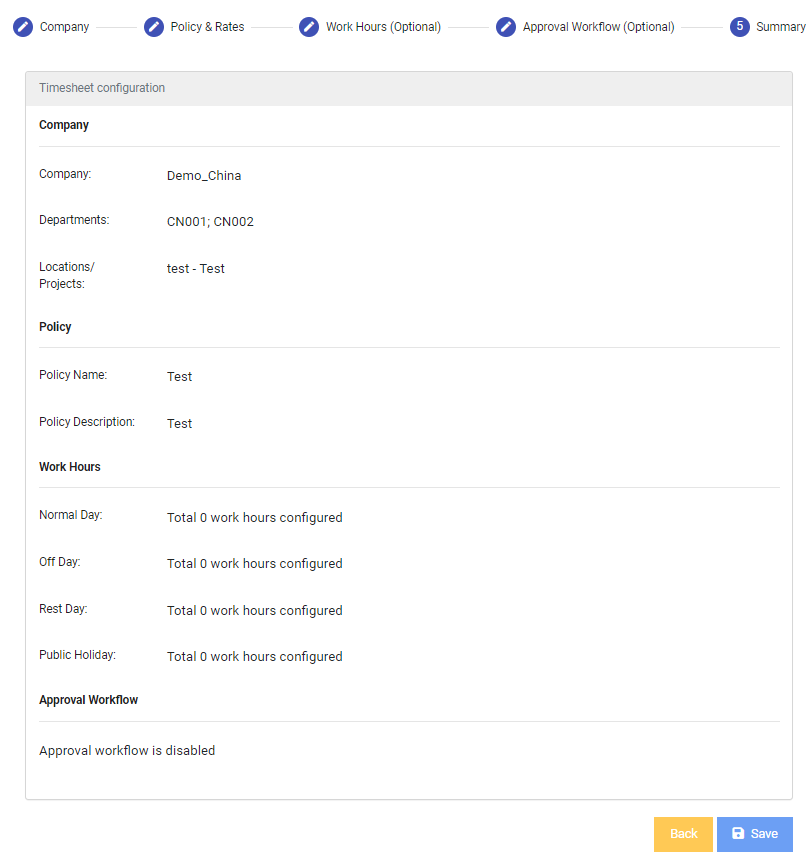The width and height of the screenshot is (811, 857).
Task: Go to the Policy & Rates step
Action: (x=207, y=27)
